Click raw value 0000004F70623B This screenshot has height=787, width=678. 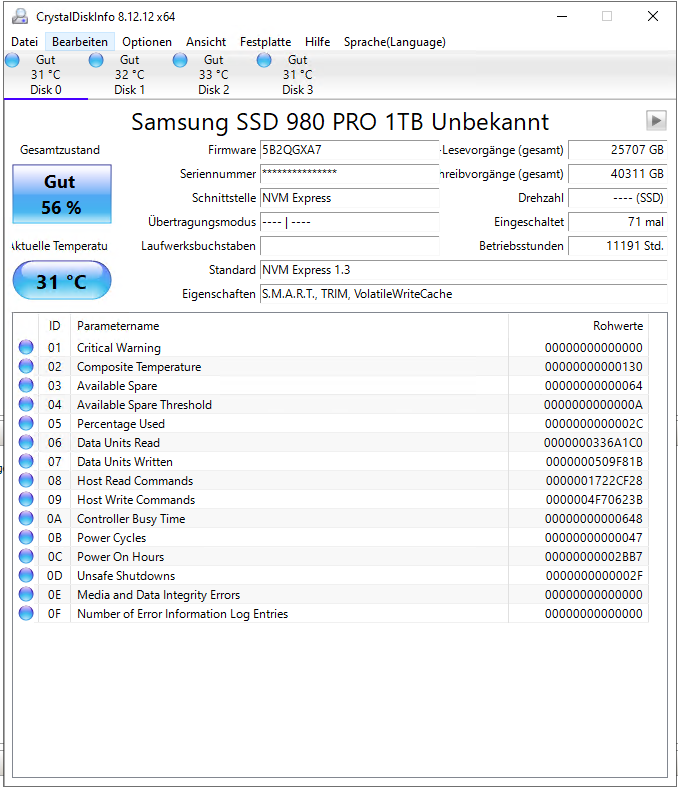coord(594,499)
